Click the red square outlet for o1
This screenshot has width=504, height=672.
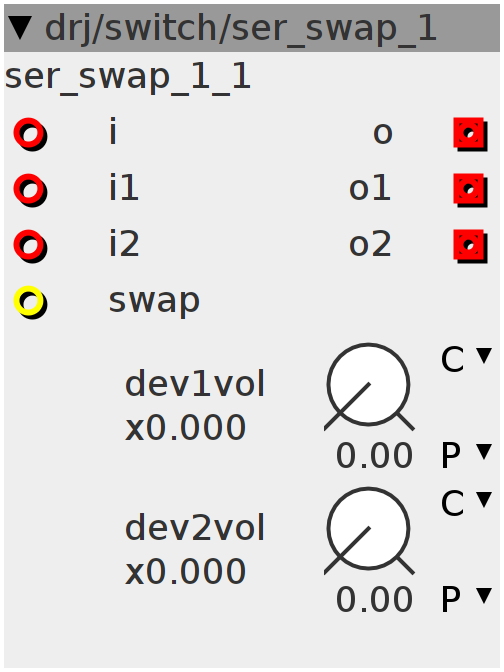pyautogui.click(x=470, y=190)
